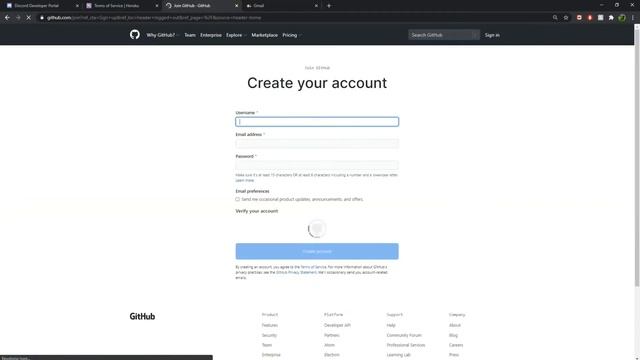Click the slash shortcut icon in GitHub search

[475, 35]
